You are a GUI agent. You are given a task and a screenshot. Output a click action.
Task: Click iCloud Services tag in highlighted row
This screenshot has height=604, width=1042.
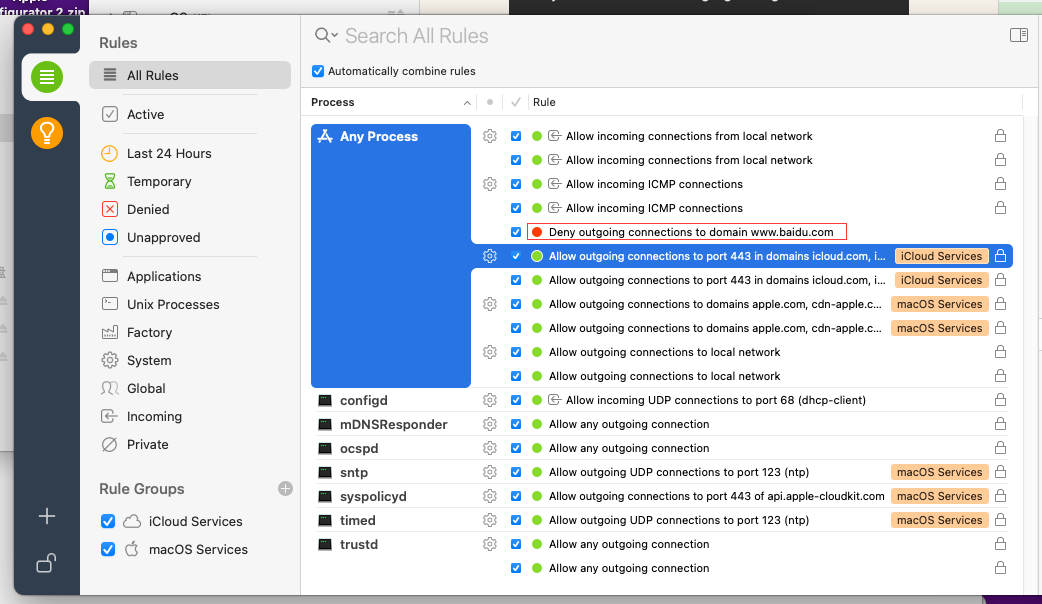click(x=941, y=256)
